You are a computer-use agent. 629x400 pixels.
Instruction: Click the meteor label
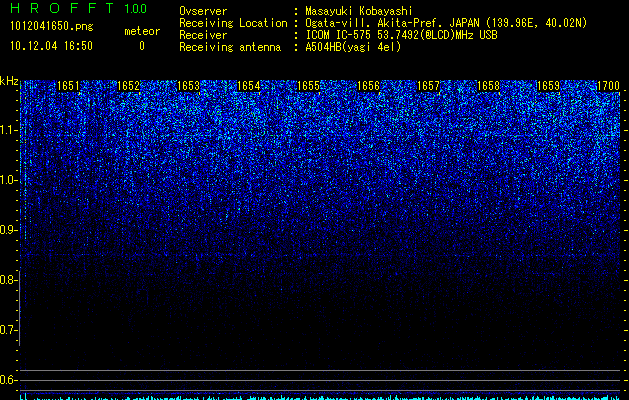[142, 31]
